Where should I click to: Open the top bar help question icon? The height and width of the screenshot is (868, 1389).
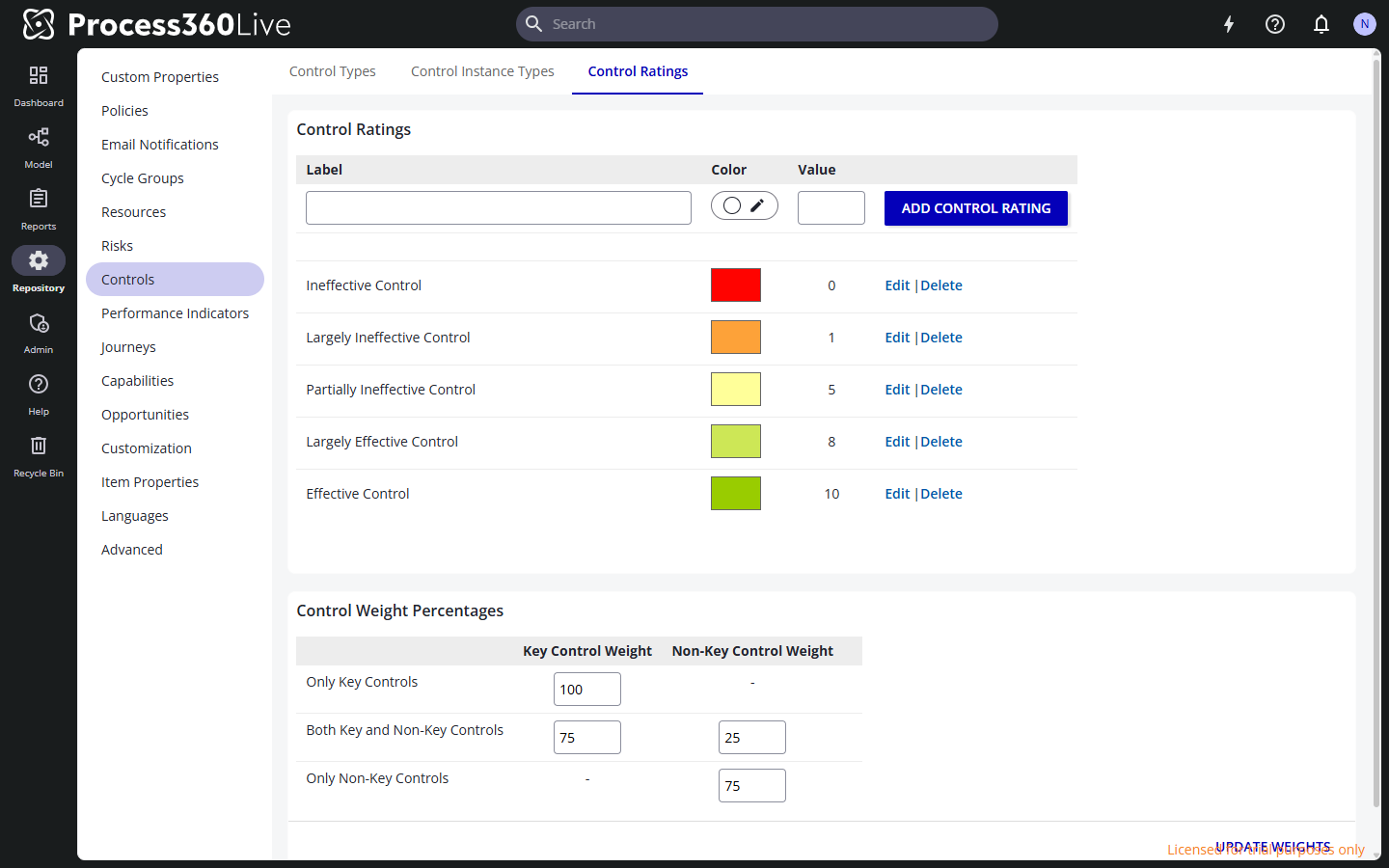point(1275,24)
